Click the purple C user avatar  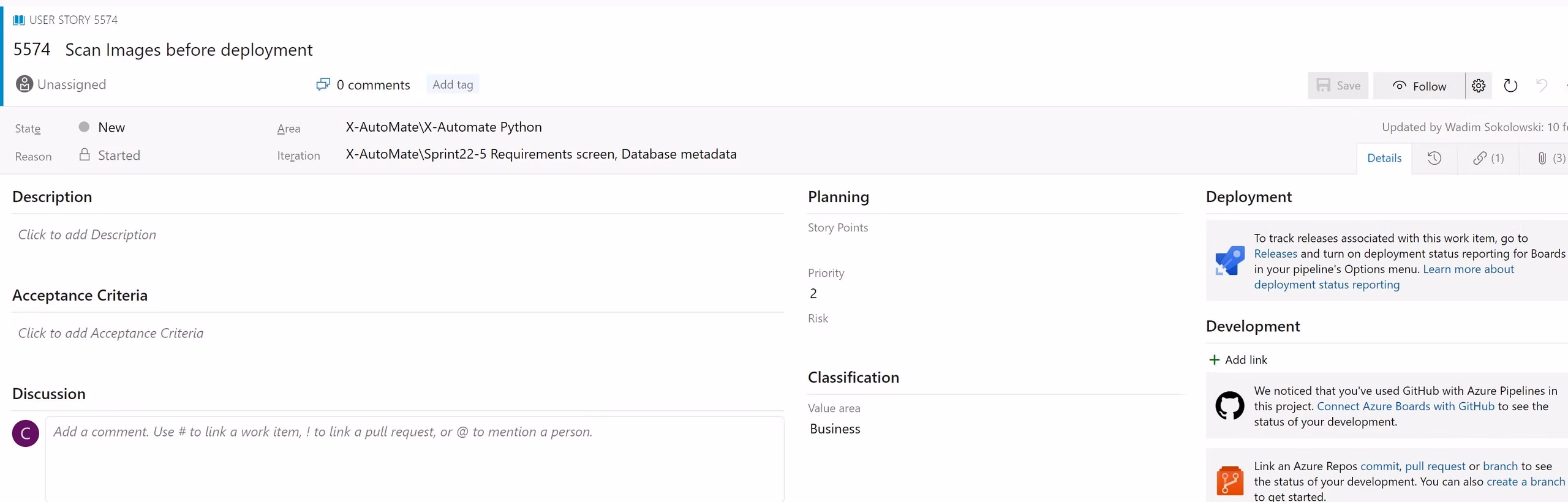point(26,433)
